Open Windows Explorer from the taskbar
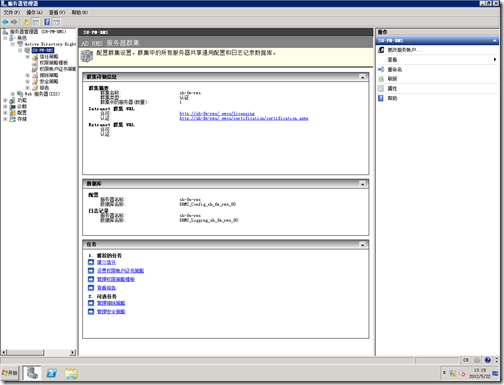The width and height of the screenshot is (504, 385). (71, 373)
